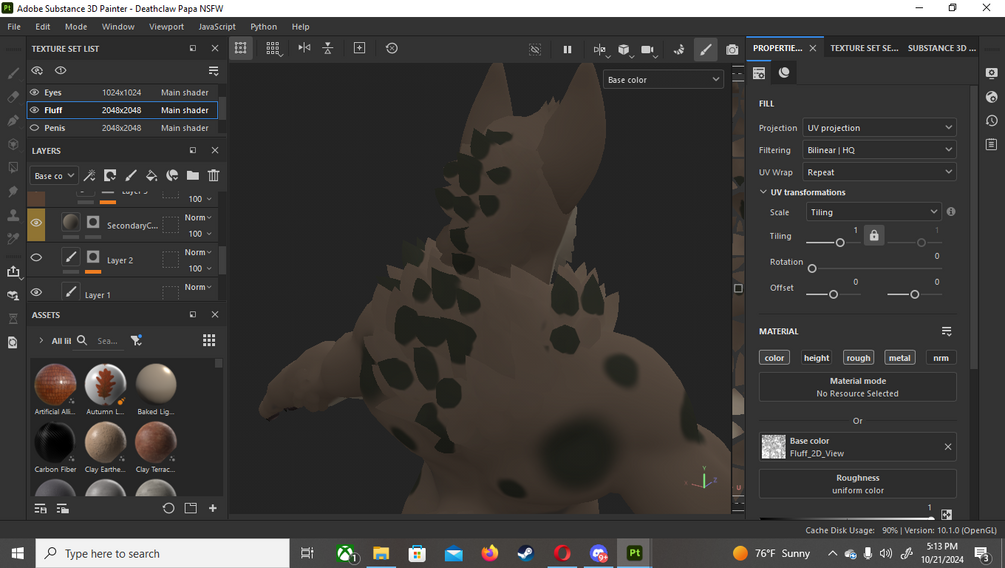Viewport: 1005px width, 568px height.
Task: Adjust the Rotation slider handle
Action: coord(812,269)
